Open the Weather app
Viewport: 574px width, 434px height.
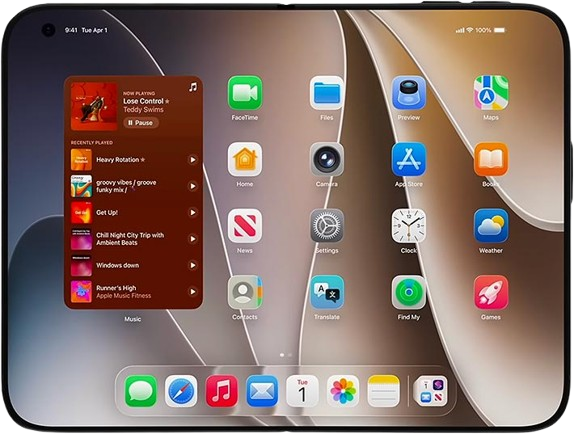[x=491, y=226]
